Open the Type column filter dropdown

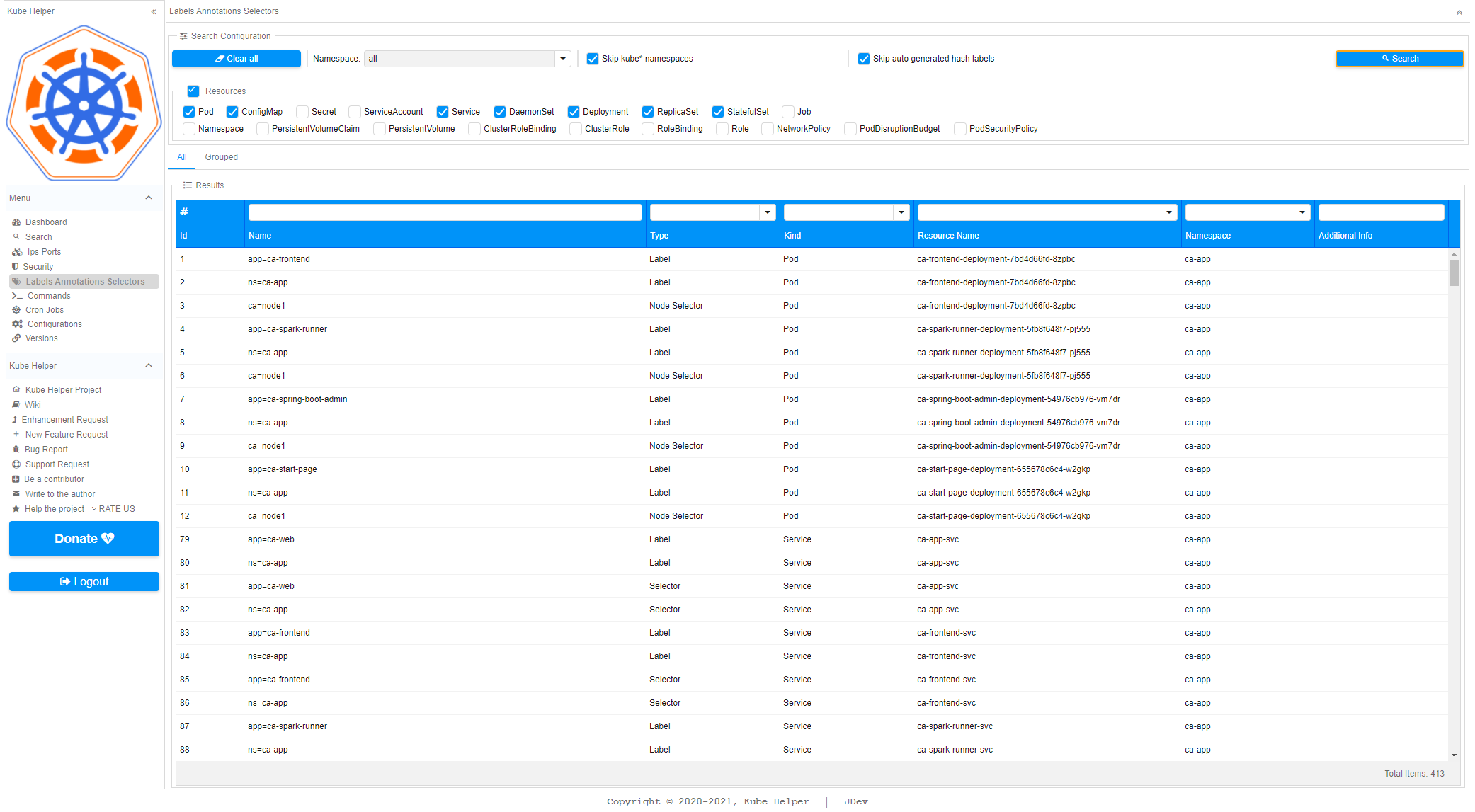(x=768, y=212)
